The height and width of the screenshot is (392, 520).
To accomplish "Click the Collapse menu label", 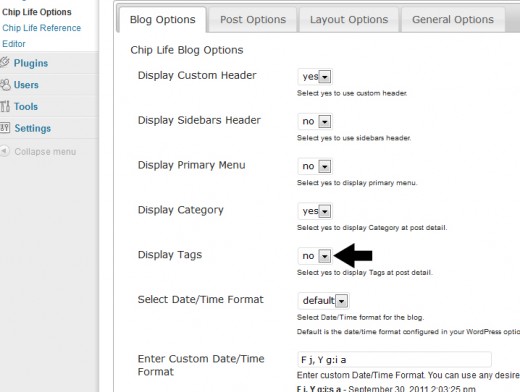I will [x=45, y=152].
